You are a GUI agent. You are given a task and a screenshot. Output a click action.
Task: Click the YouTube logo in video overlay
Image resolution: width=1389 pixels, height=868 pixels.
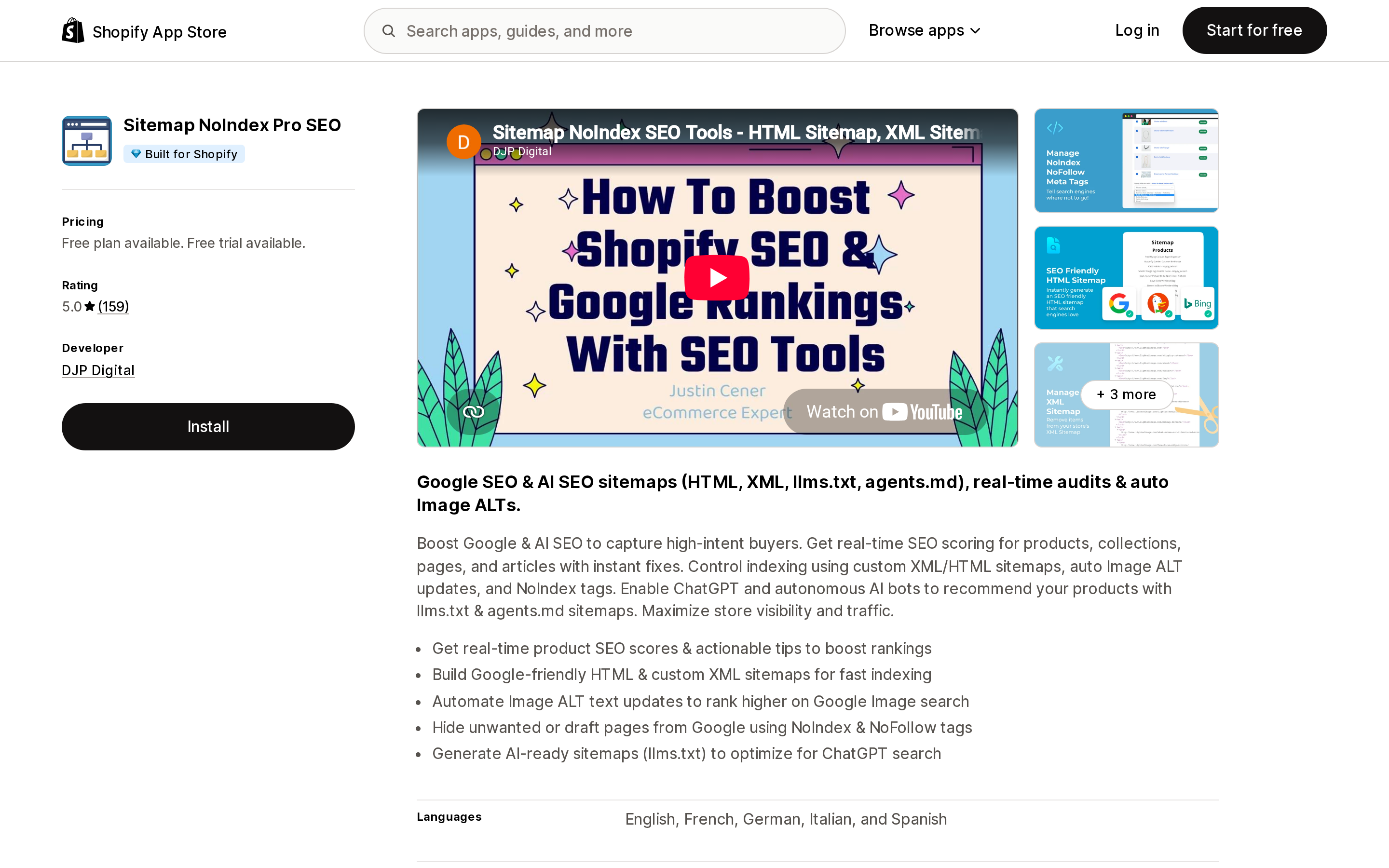tap(922, 412)
